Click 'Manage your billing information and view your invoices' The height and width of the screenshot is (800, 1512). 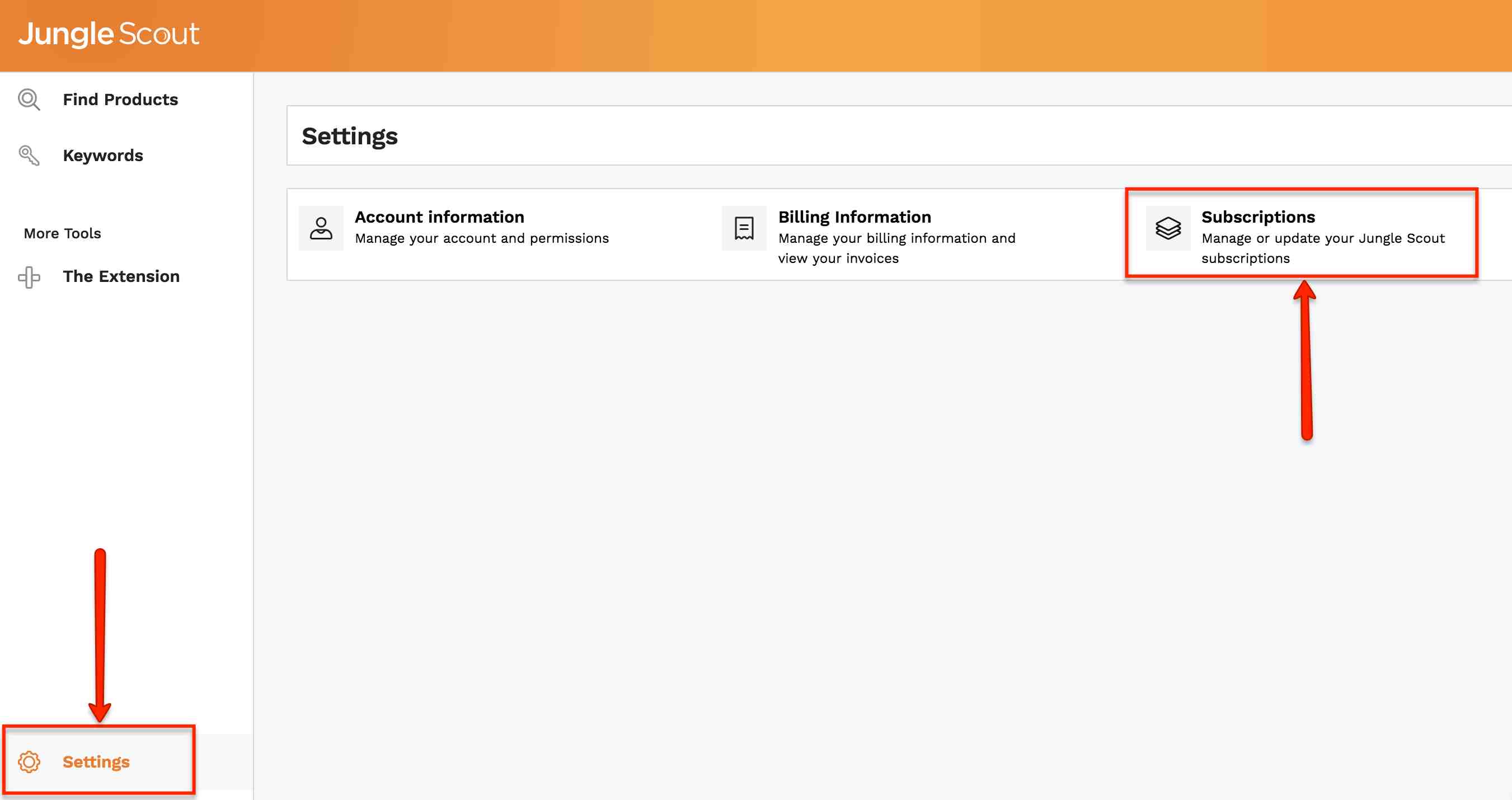897,248
